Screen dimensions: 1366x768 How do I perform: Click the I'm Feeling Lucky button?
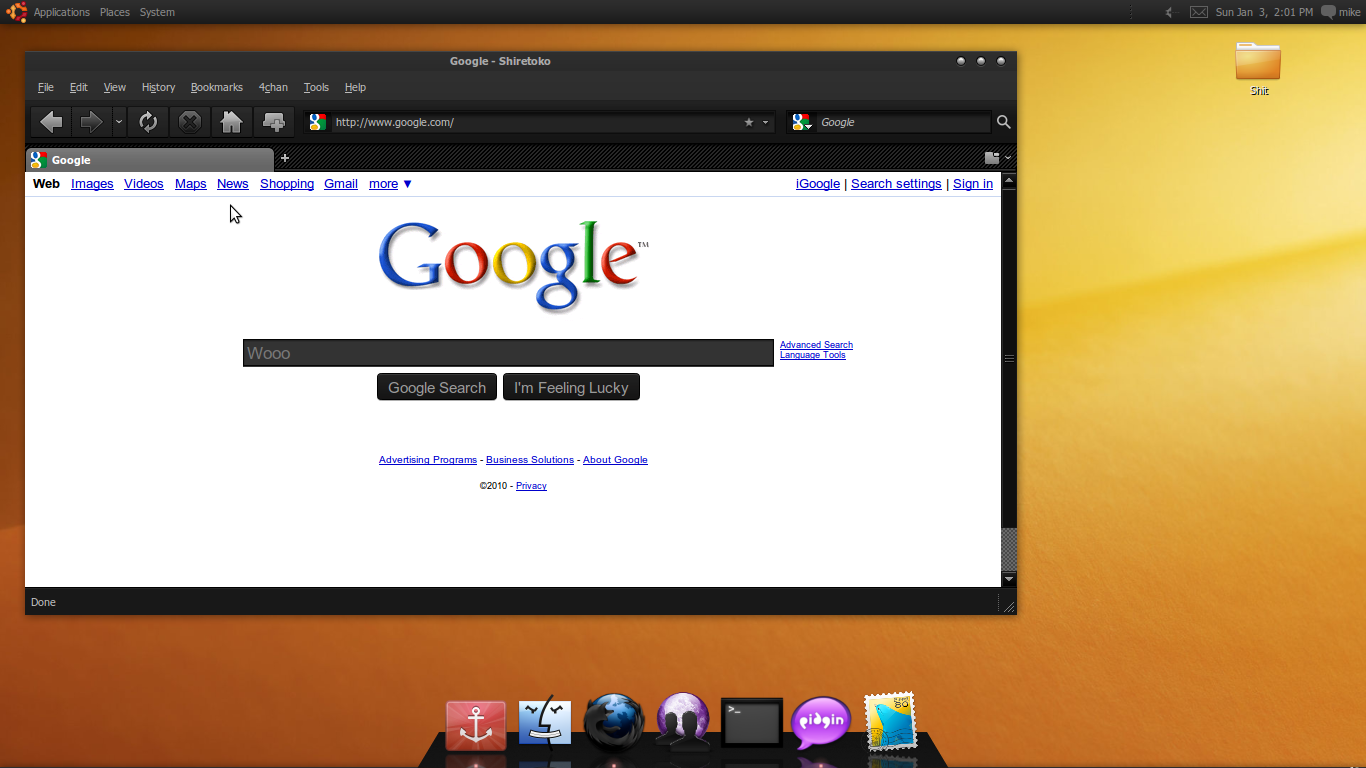point(571,388)
